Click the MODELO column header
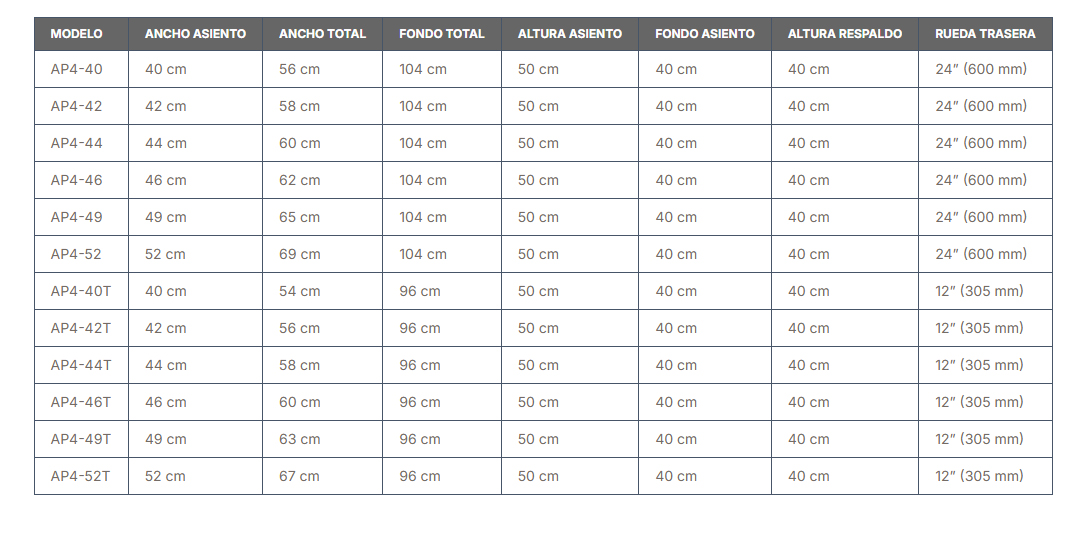1076x533 pixels. tap(76, 34)
